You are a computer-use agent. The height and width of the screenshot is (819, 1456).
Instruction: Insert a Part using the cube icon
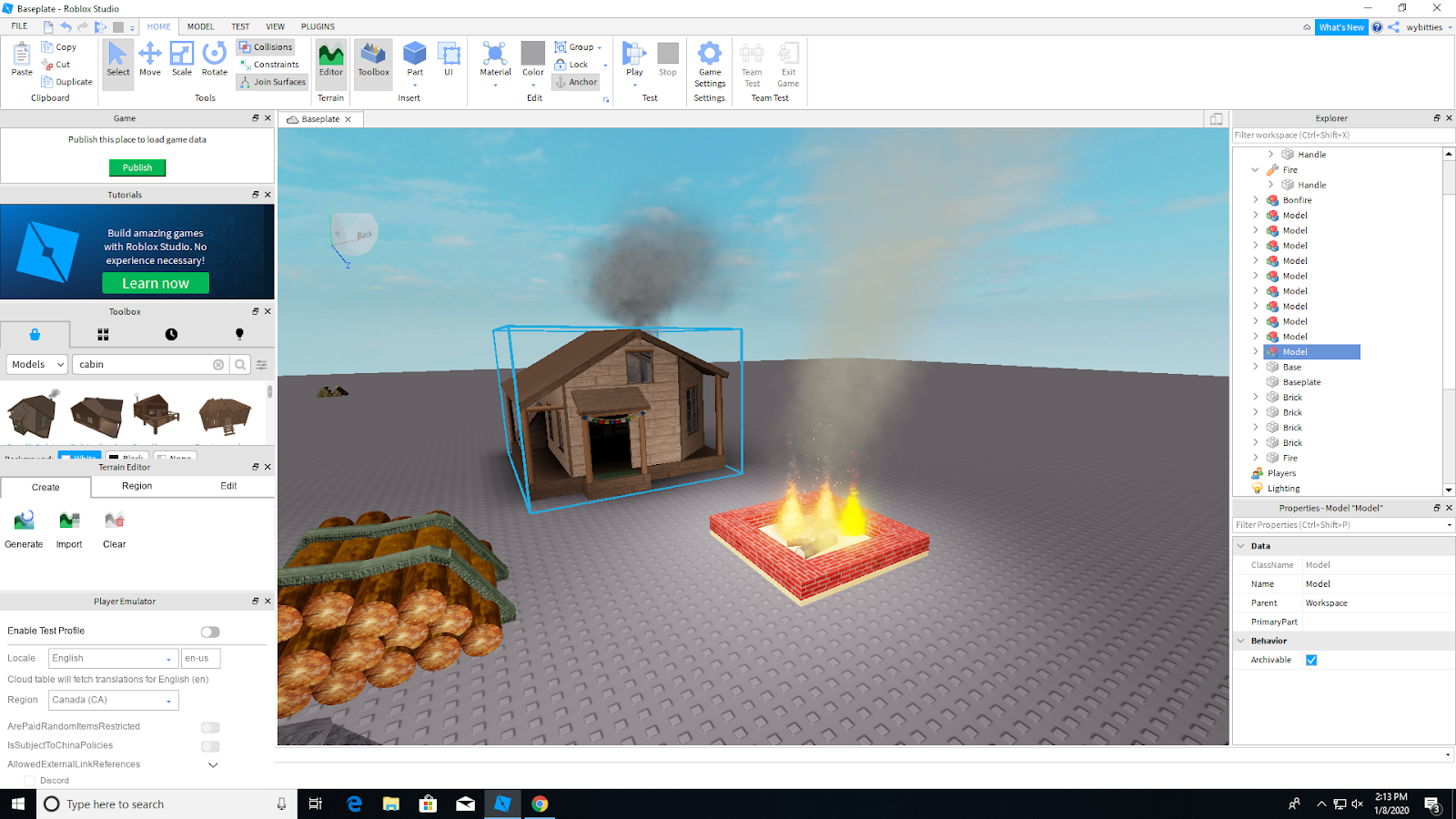click(x=415, y=53)
